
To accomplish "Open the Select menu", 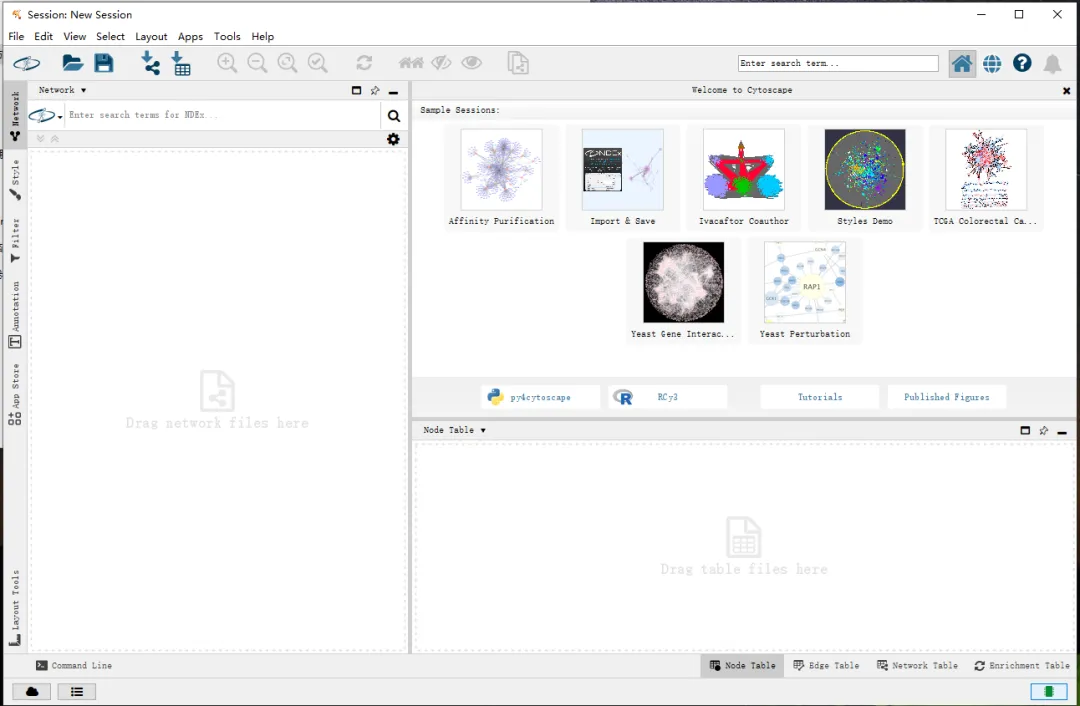I will (110, 37).
